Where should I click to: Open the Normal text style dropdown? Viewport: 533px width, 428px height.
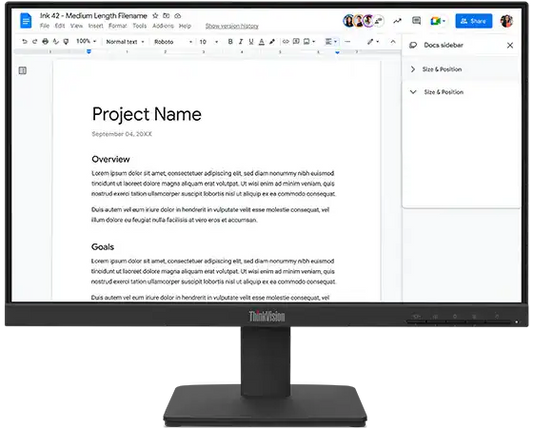pyautogui.click(x=125, y=42)
